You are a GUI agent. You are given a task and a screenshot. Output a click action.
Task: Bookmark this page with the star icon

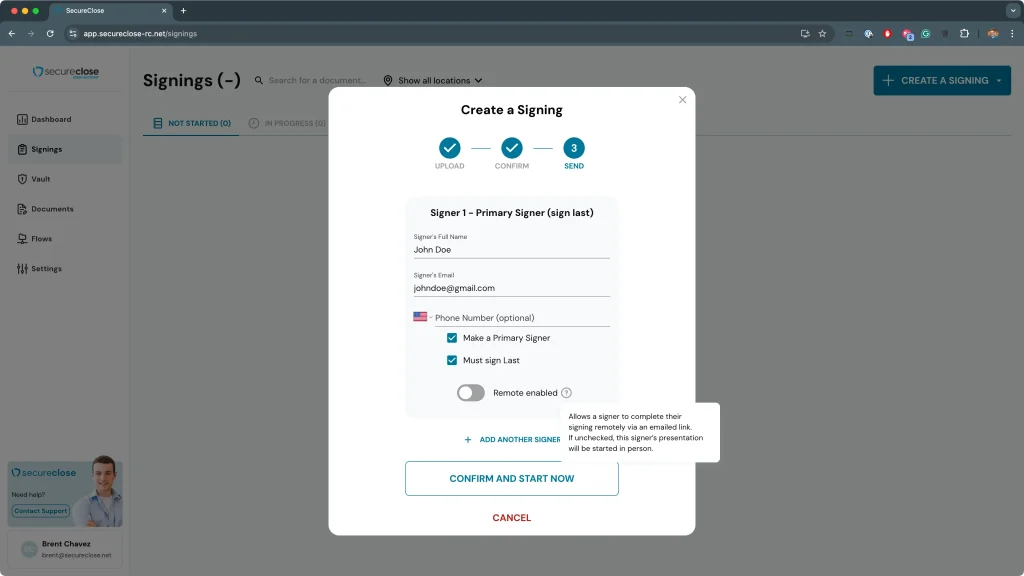pos(823,33)
